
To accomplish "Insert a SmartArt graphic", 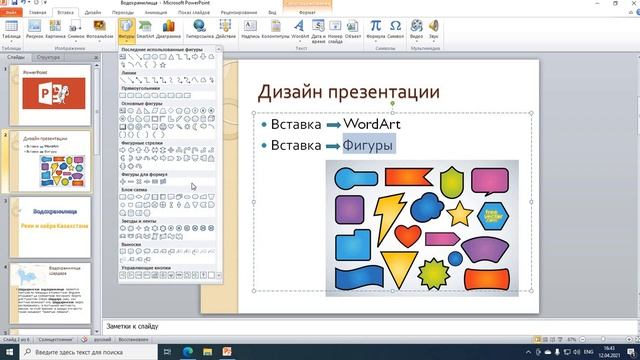I will 145,29.
